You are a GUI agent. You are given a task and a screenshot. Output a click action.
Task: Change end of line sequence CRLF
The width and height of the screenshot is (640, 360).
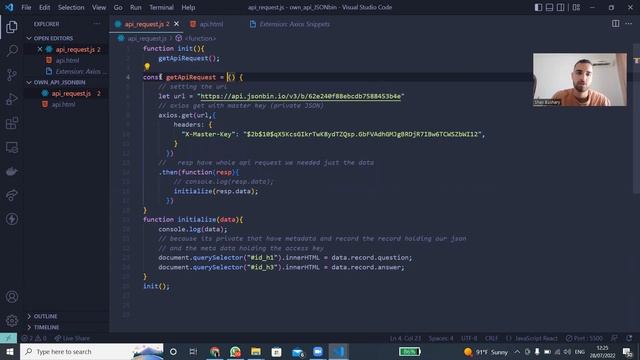pos(491,338)
